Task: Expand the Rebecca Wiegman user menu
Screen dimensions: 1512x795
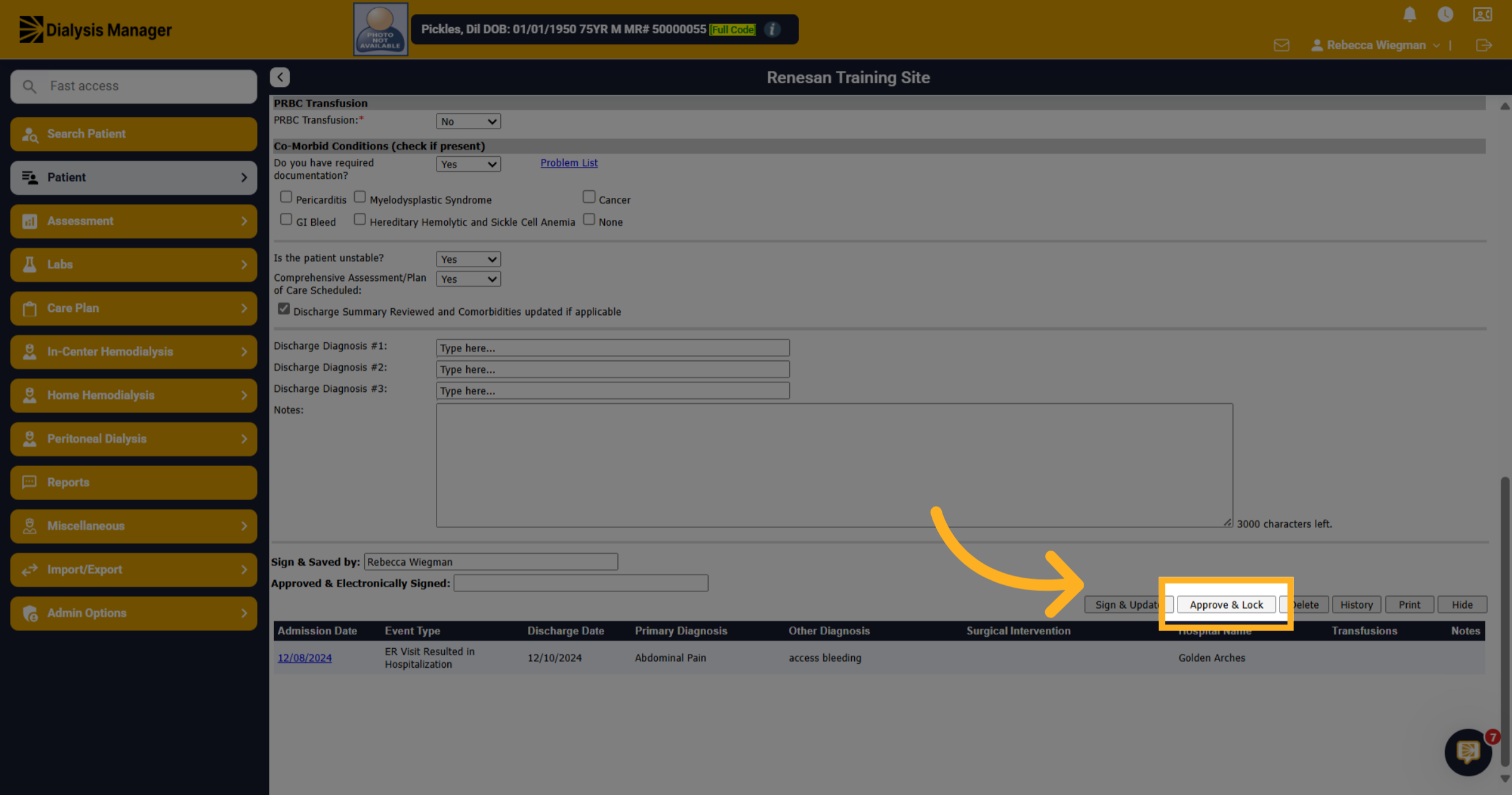Action: [x=1375, y=45]
